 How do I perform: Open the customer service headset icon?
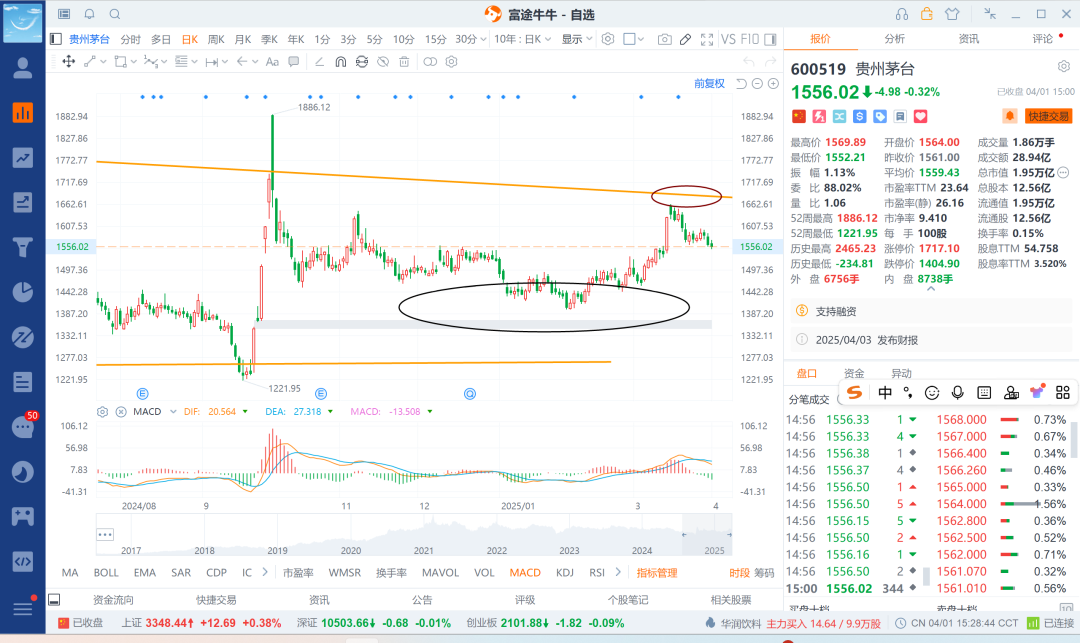pos(902,14)
